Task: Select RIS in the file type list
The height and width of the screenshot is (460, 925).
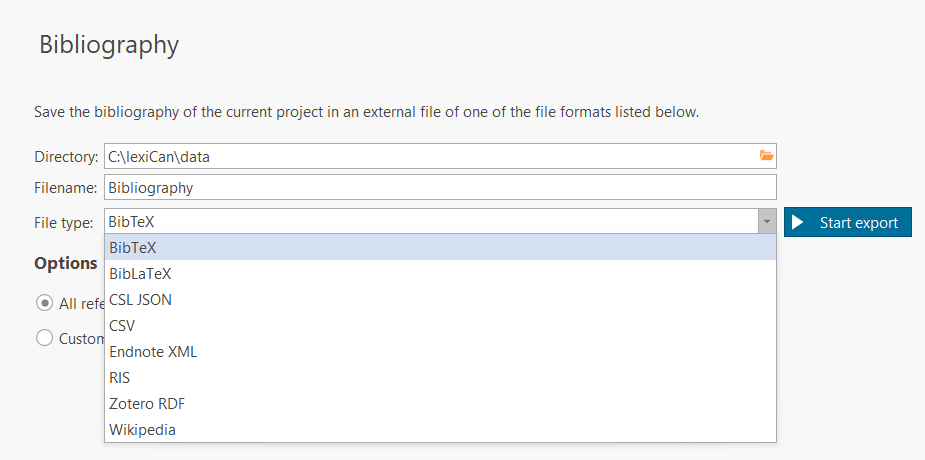Action: (120, 377)
